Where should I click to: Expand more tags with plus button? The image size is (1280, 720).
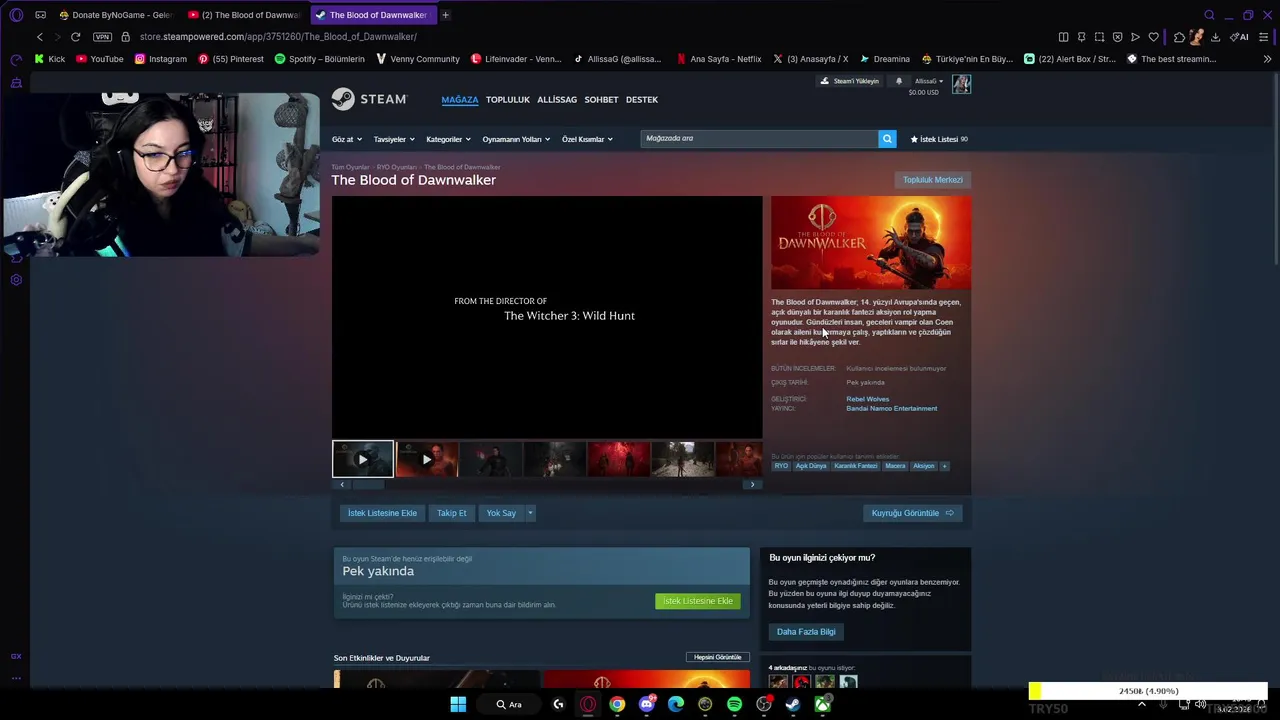[944, 466]
